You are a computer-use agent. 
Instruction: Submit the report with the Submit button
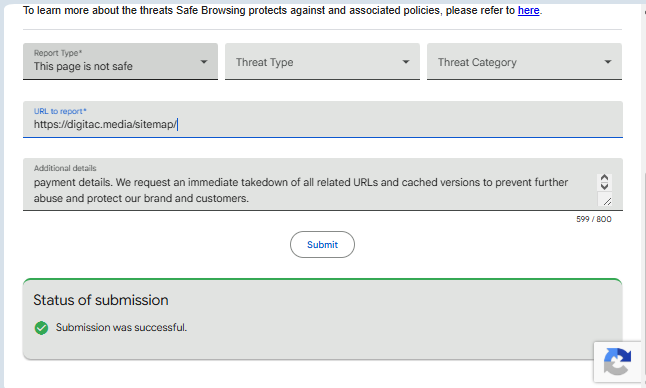coord(322,245)
